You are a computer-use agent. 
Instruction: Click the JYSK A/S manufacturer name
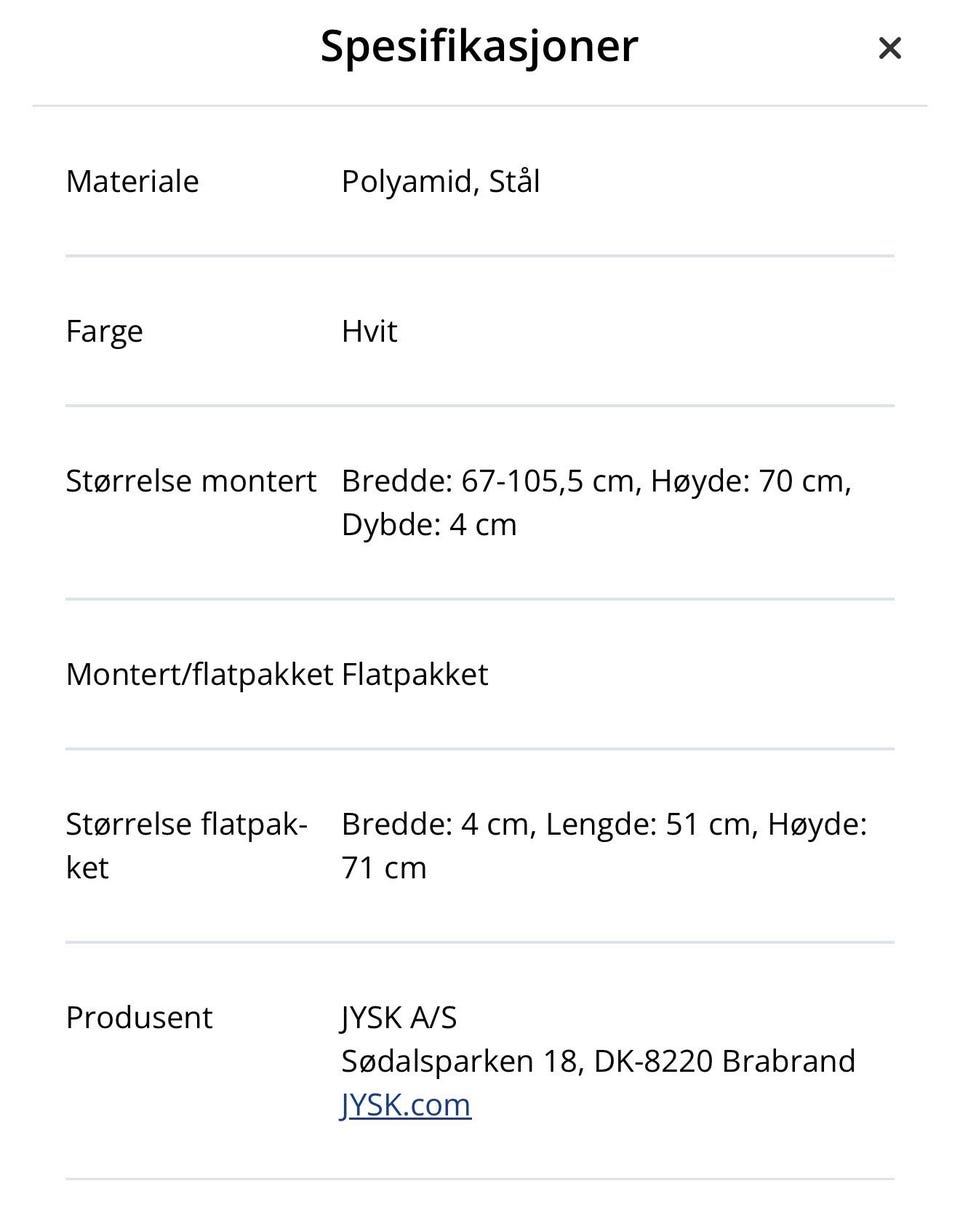[x=399, y=1017]
